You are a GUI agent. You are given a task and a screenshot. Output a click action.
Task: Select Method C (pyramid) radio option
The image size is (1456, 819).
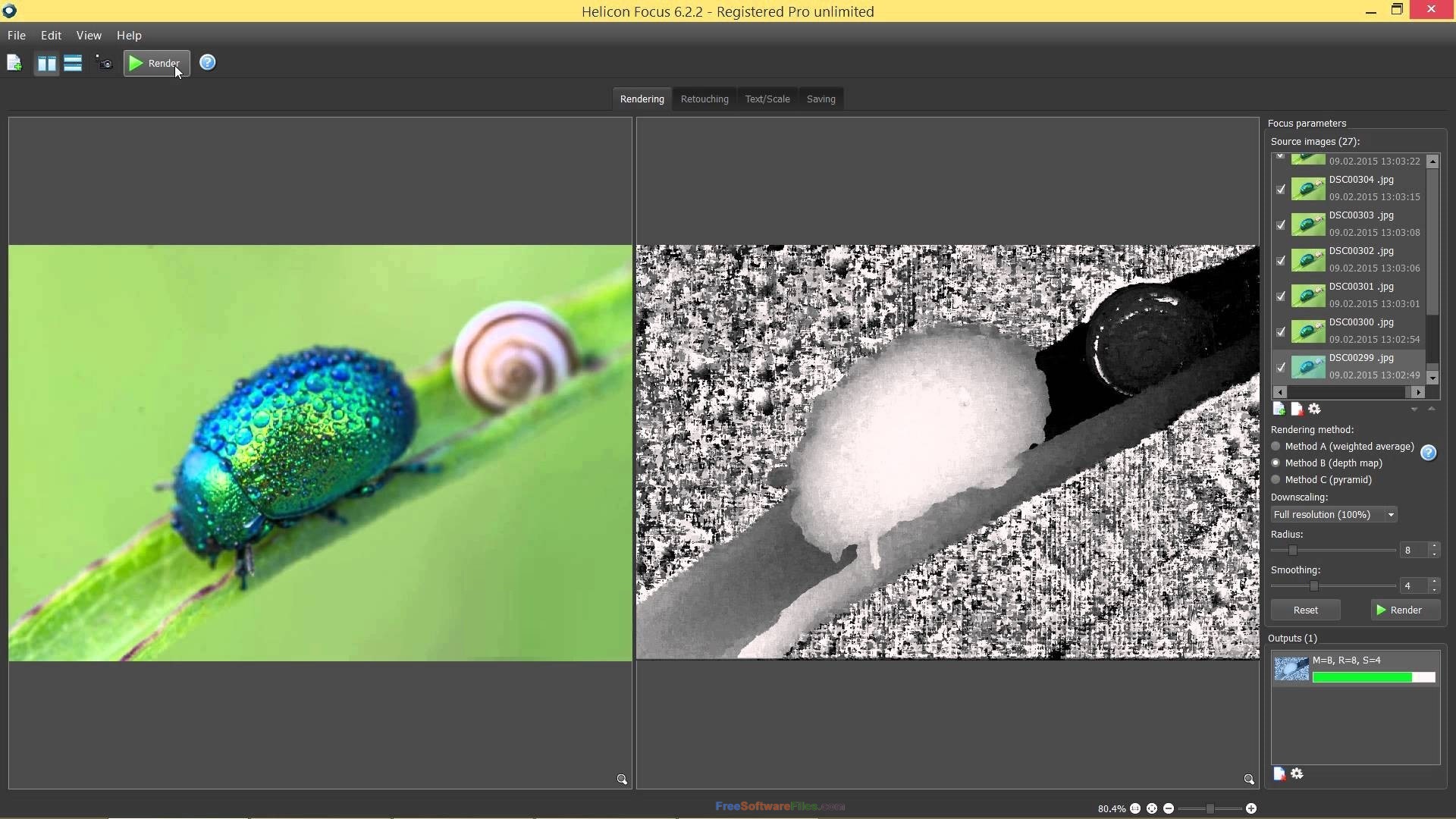(x=1276, y=480)
